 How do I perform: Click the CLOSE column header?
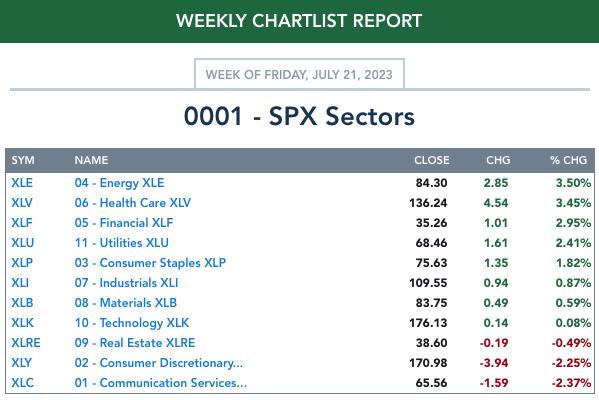tap(432, 160)
